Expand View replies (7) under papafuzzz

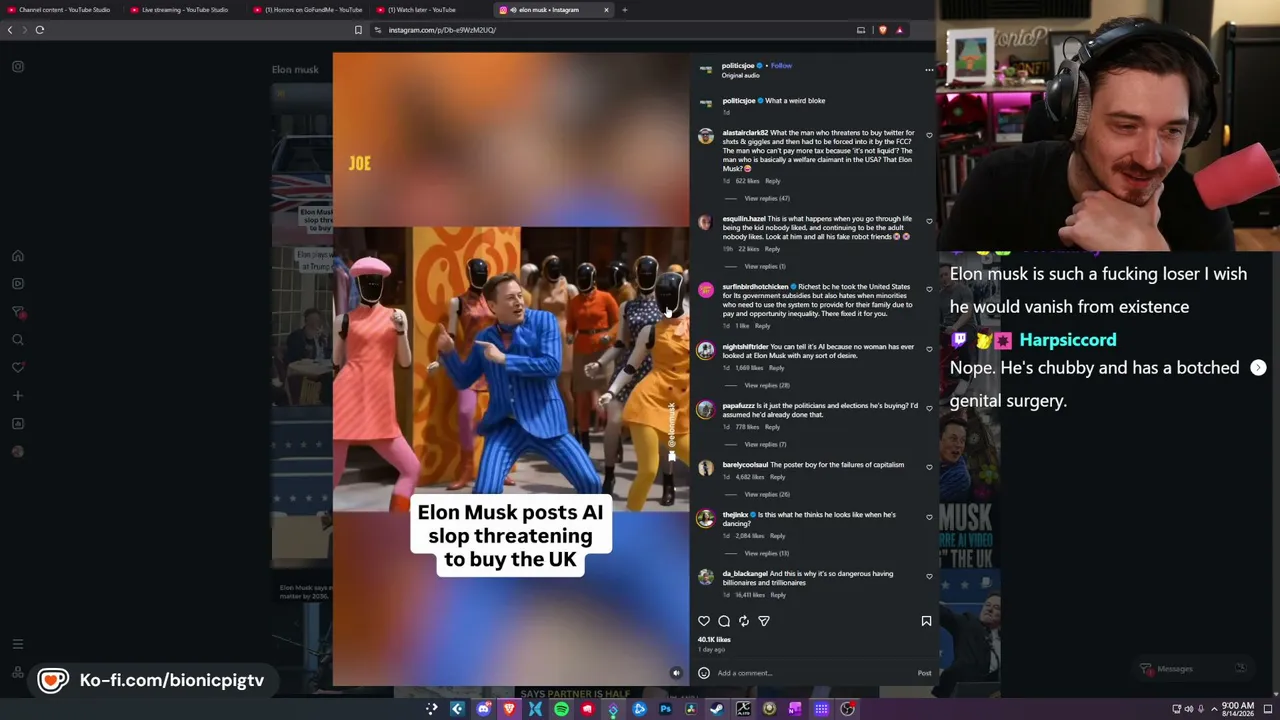pos(765,444)
